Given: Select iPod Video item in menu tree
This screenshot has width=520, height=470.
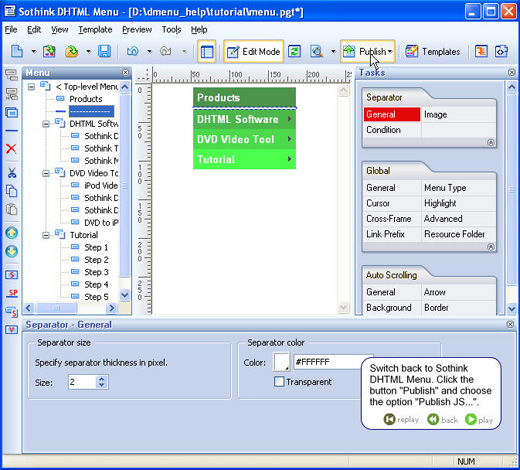Looking at the screenshot, I should pos(101,186).
